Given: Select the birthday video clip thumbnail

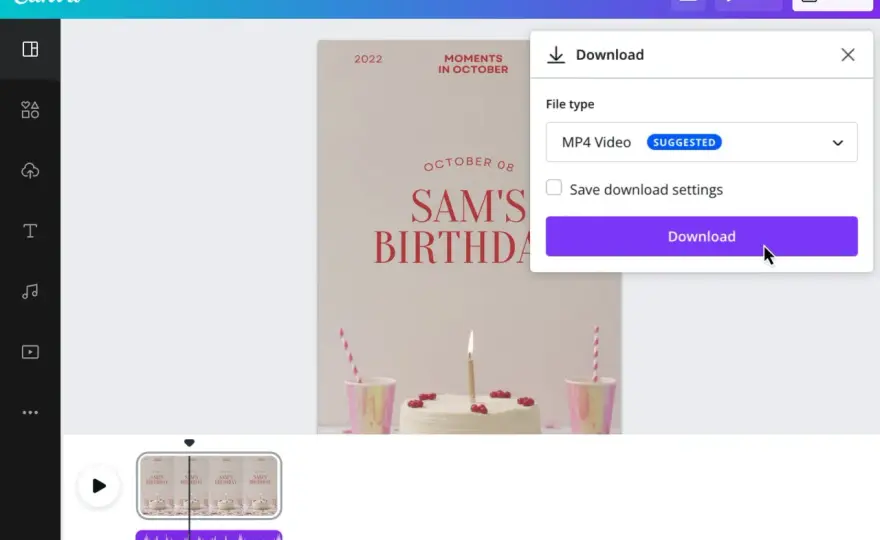Looking at the screenshot, I should point(209,486).
